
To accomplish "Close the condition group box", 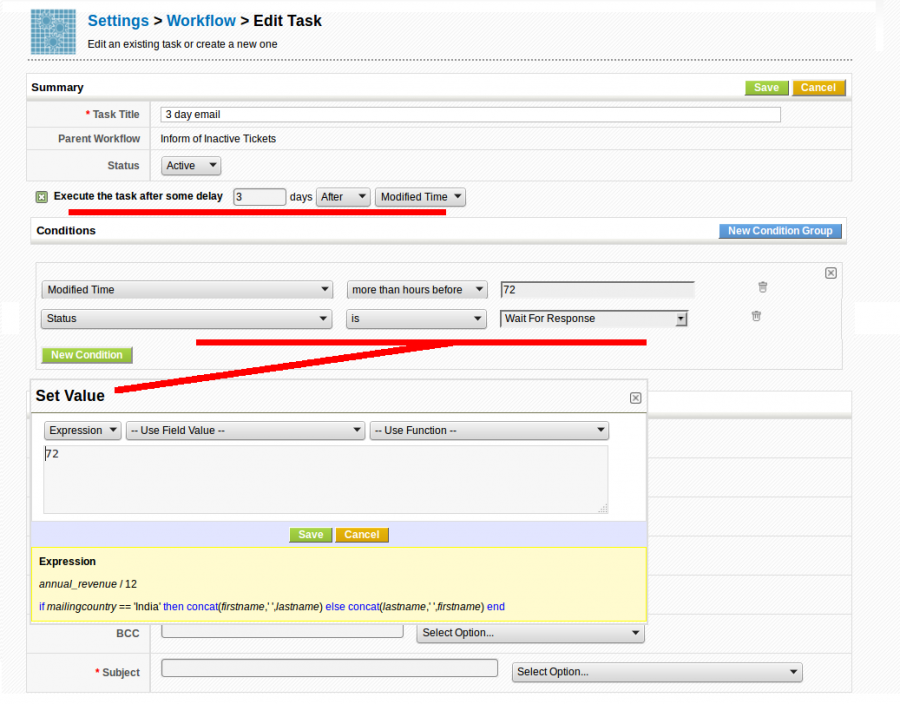I will tap(830, 272).
